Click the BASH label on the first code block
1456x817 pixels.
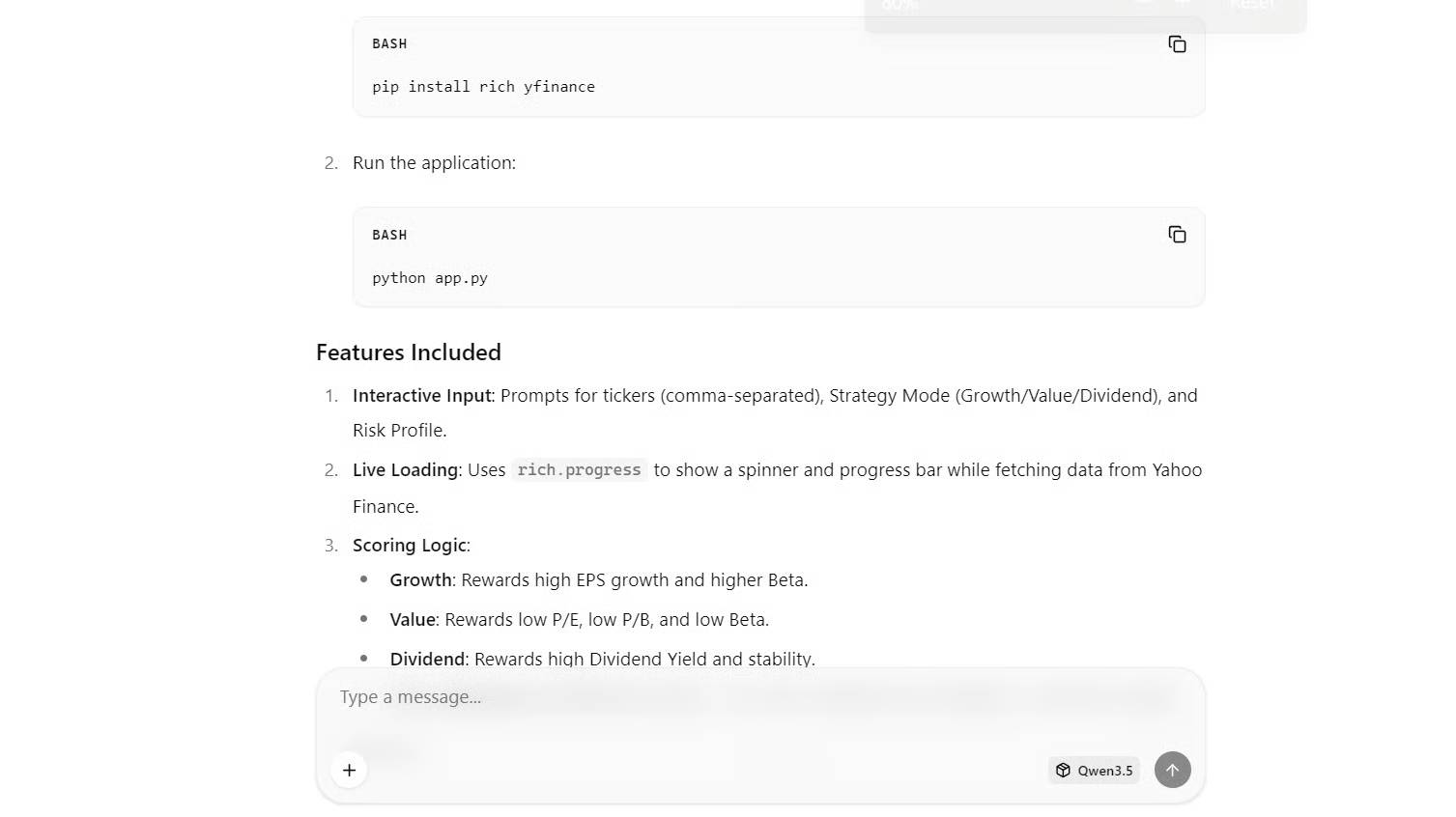click(x=389, y=43)
